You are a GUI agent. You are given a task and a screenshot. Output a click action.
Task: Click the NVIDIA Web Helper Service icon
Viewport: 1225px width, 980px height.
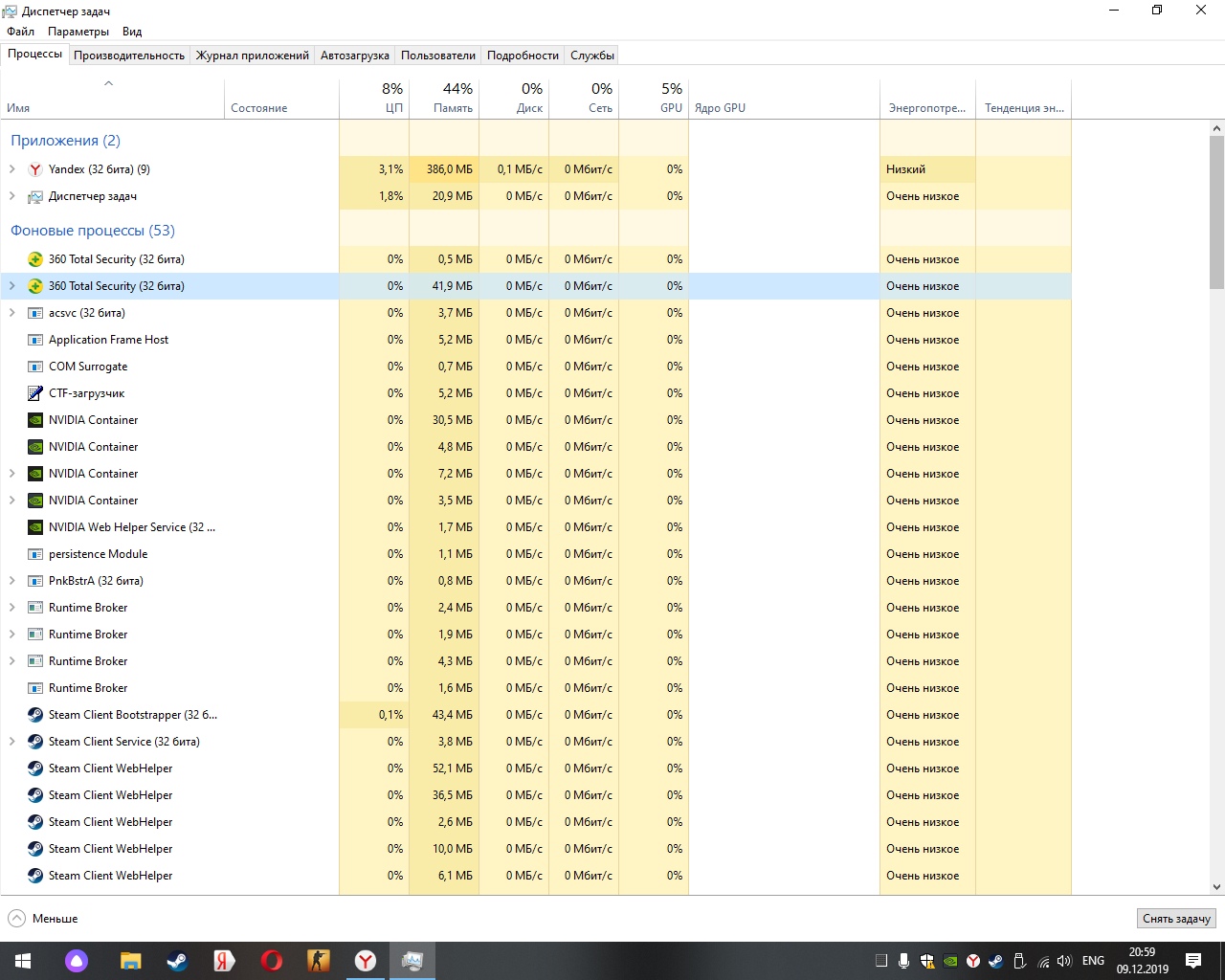(35, 527)
